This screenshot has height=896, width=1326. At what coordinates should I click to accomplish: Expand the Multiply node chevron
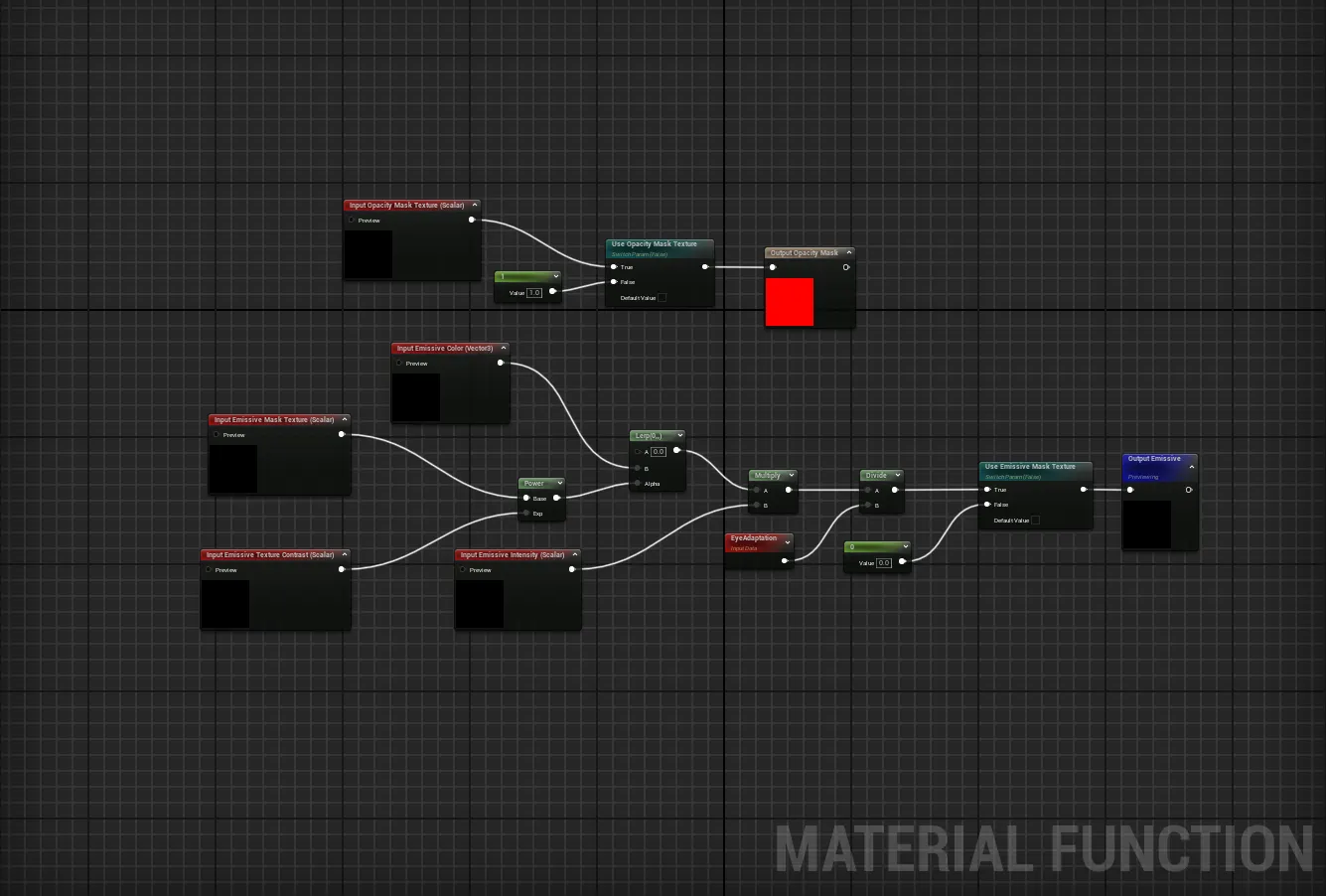(x=792, y=476)
